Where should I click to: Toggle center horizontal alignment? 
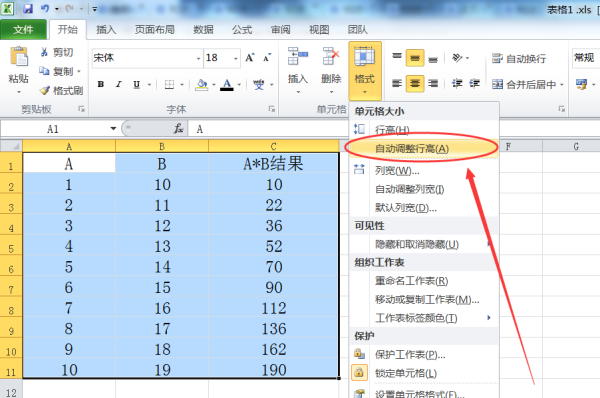pos(415,83)
